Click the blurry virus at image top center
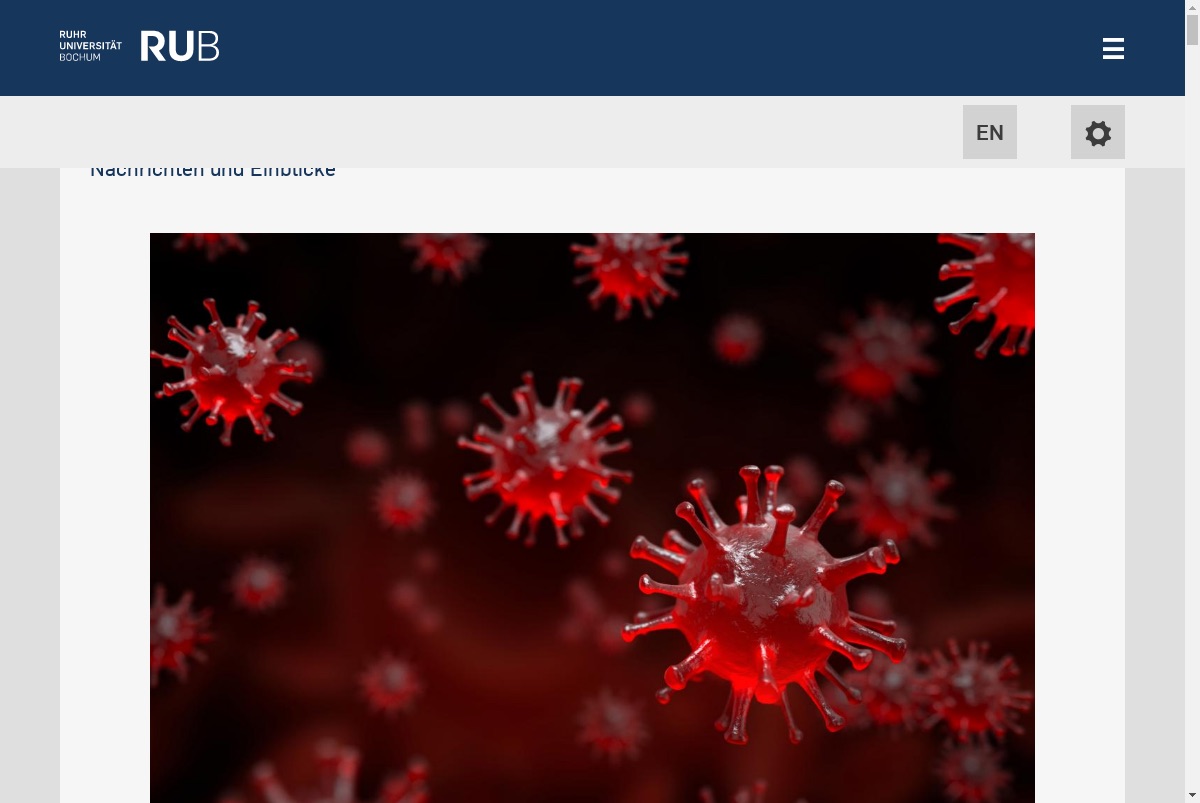This screenshot has height=803, width=1200. click(x=628, y=268)
